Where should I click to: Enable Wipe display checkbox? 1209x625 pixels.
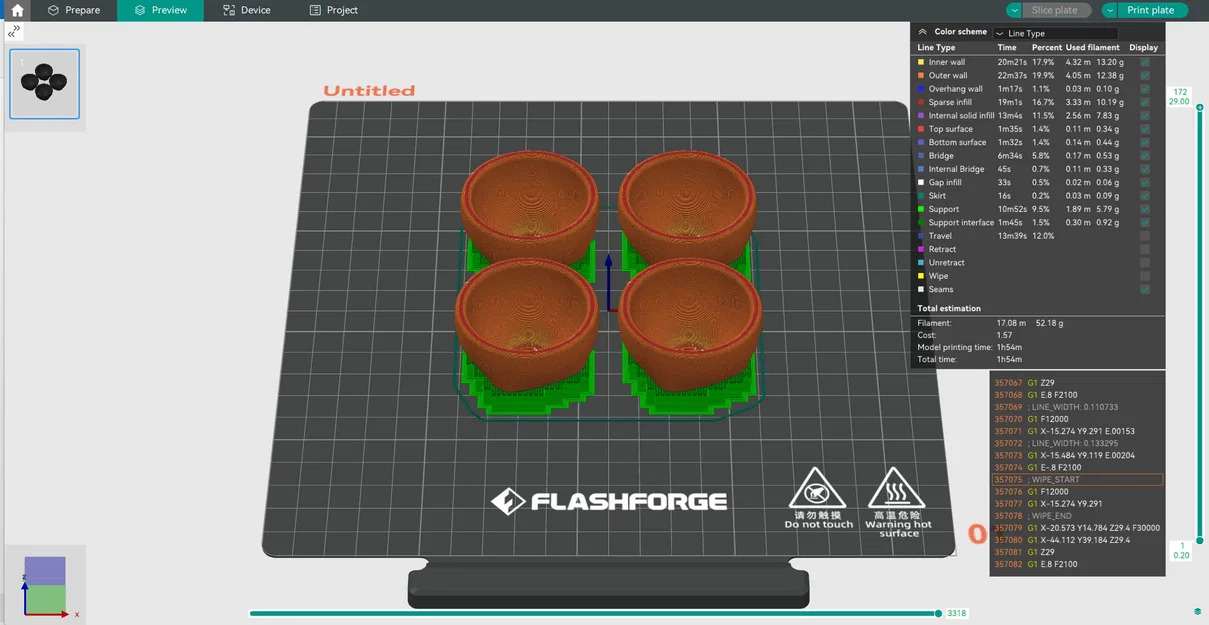[x=1145, y=276]
